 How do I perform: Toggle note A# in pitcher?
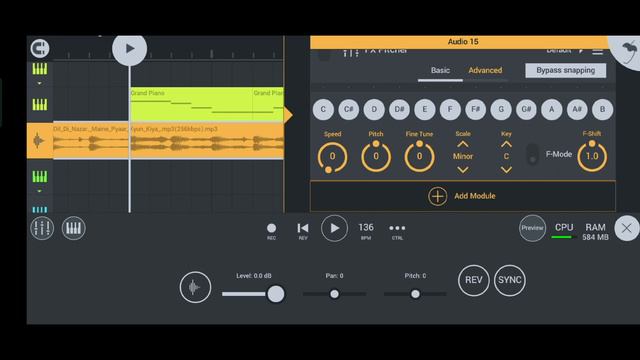[x=577, y=109]
